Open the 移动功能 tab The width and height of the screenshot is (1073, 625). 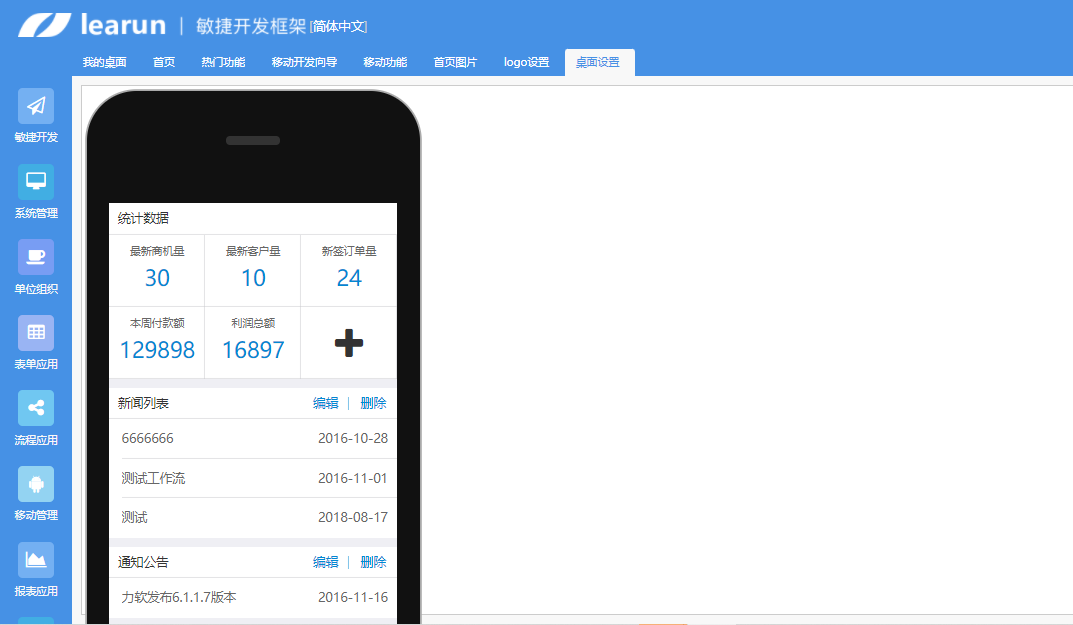(385, 62)
